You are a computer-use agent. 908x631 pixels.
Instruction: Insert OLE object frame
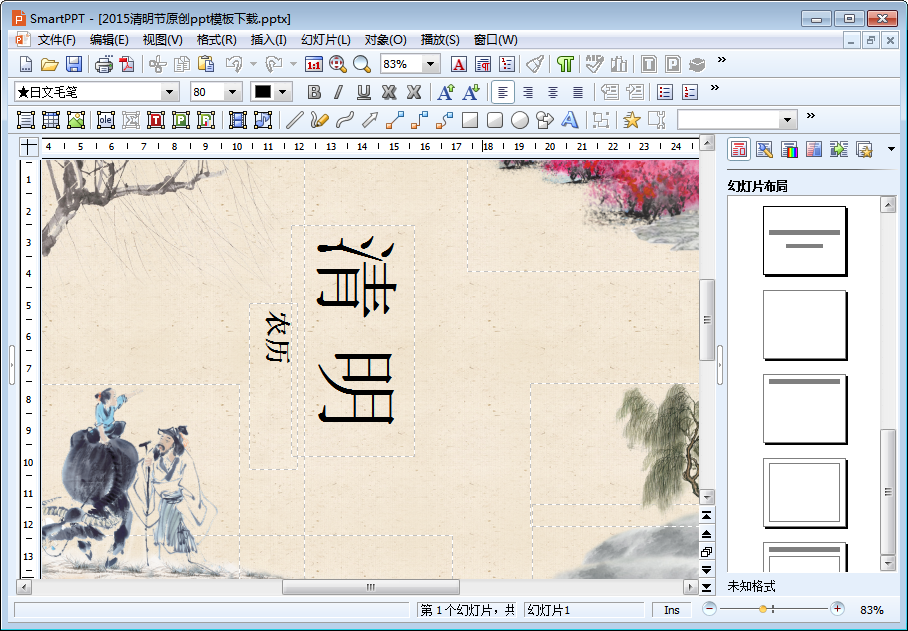[x=105, y=120]
